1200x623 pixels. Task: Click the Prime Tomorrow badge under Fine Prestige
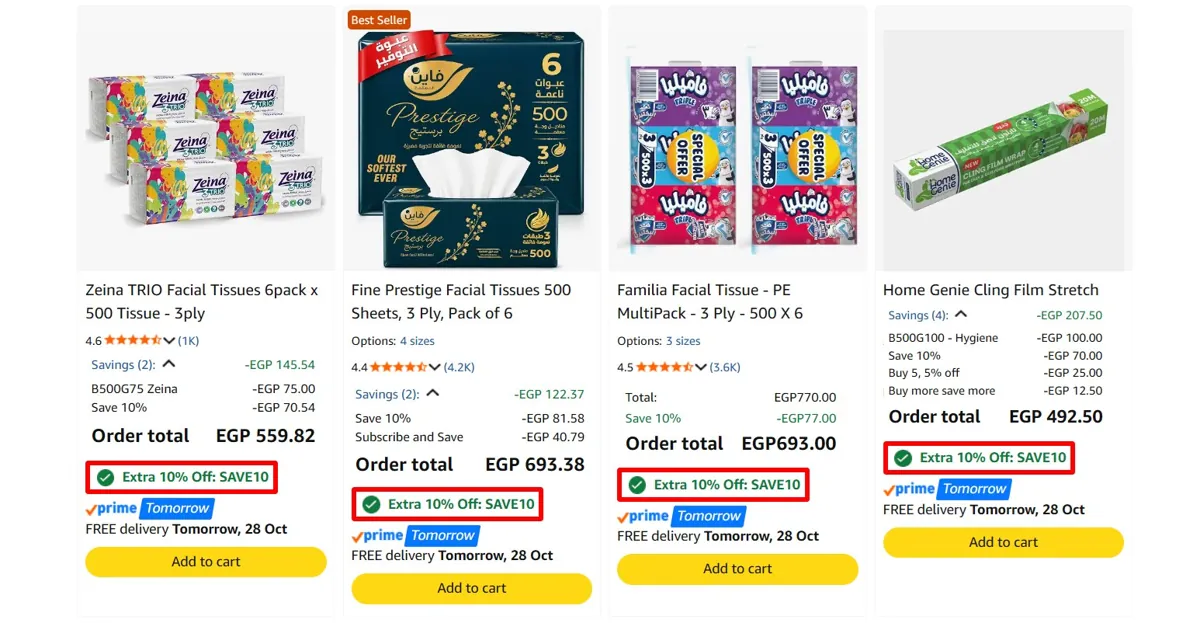tap(414, 535)
